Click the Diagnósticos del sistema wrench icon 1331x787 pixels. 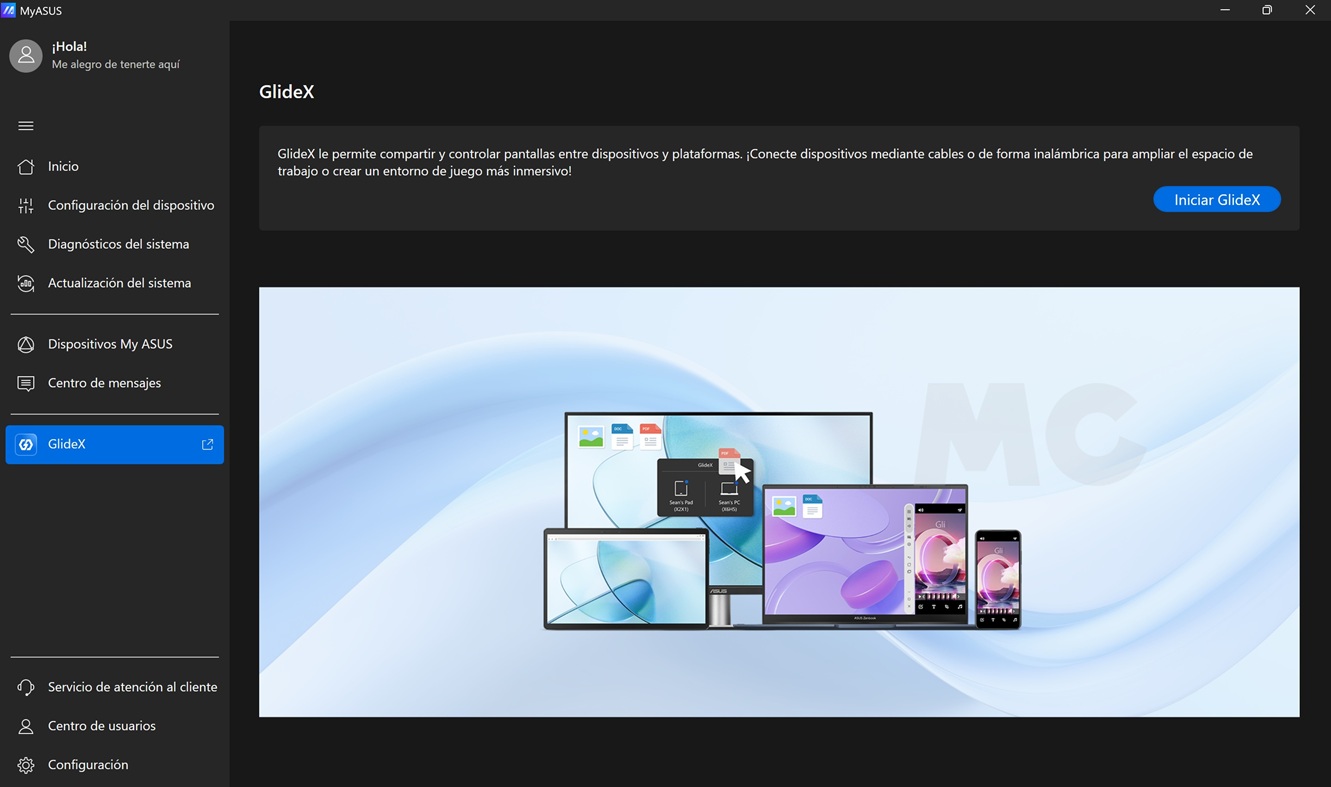click(26, 245)
